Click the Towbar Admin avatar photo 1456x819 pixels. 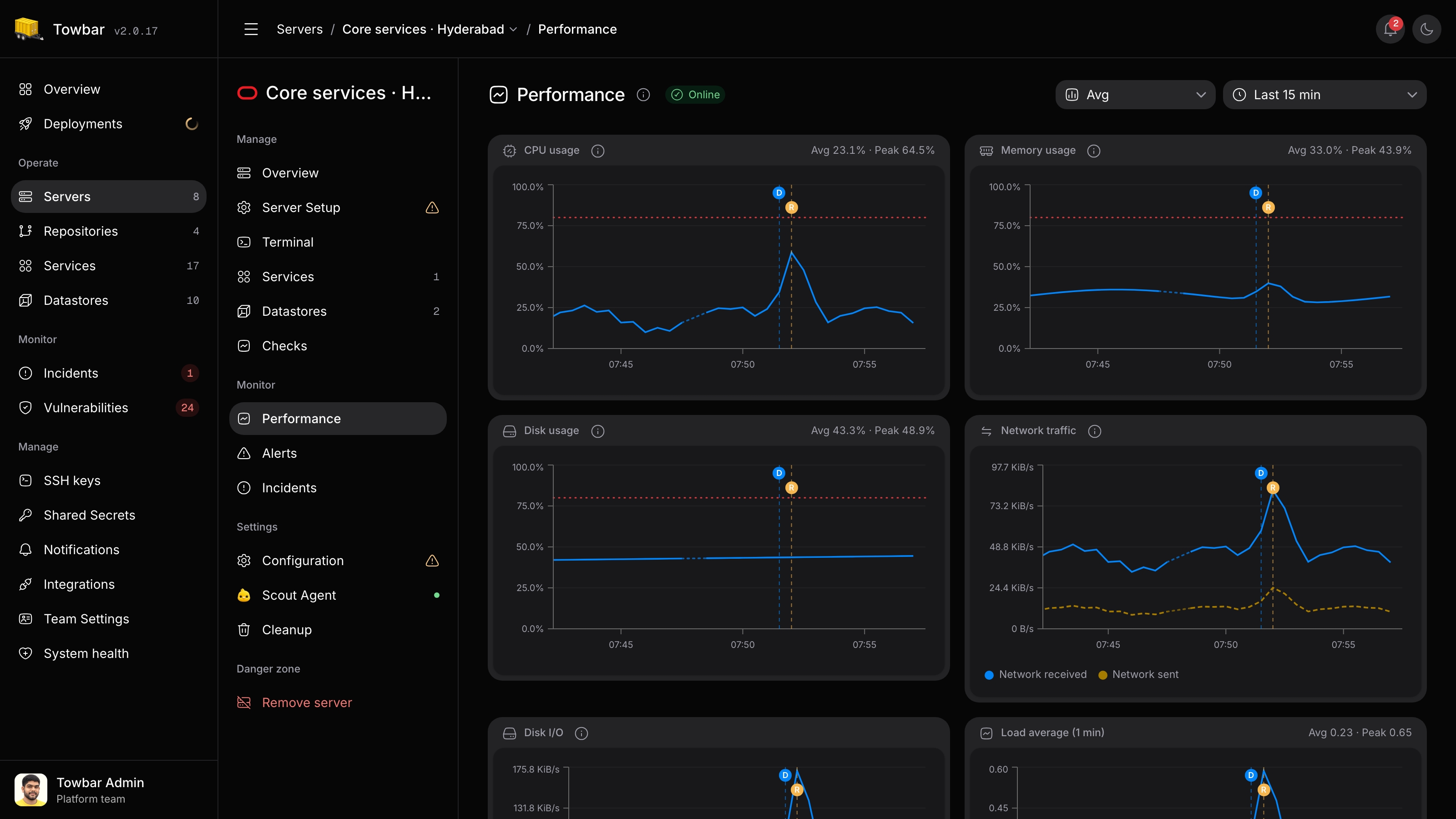coord(31,789)
